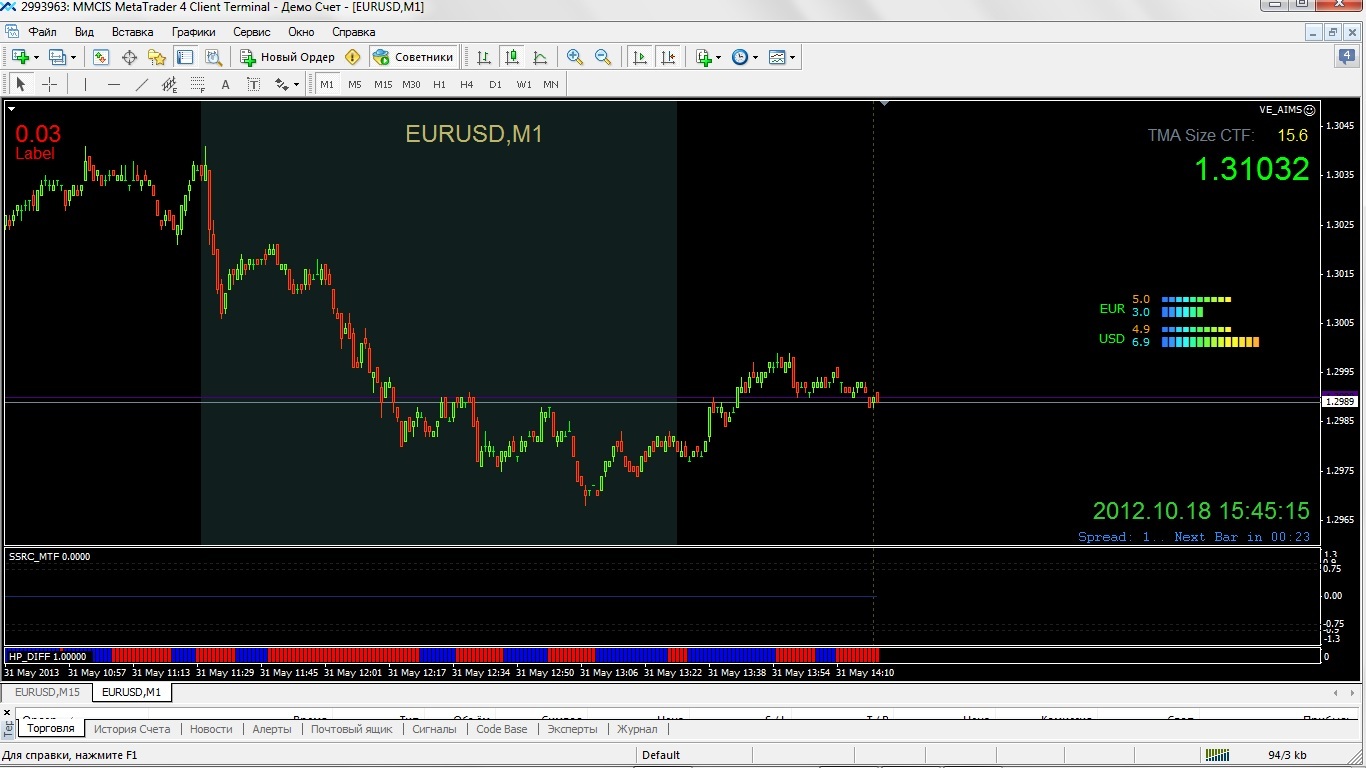This screenshot has height=768, width=1366.
Task: Select the text A tool
Action: [225, 84]
